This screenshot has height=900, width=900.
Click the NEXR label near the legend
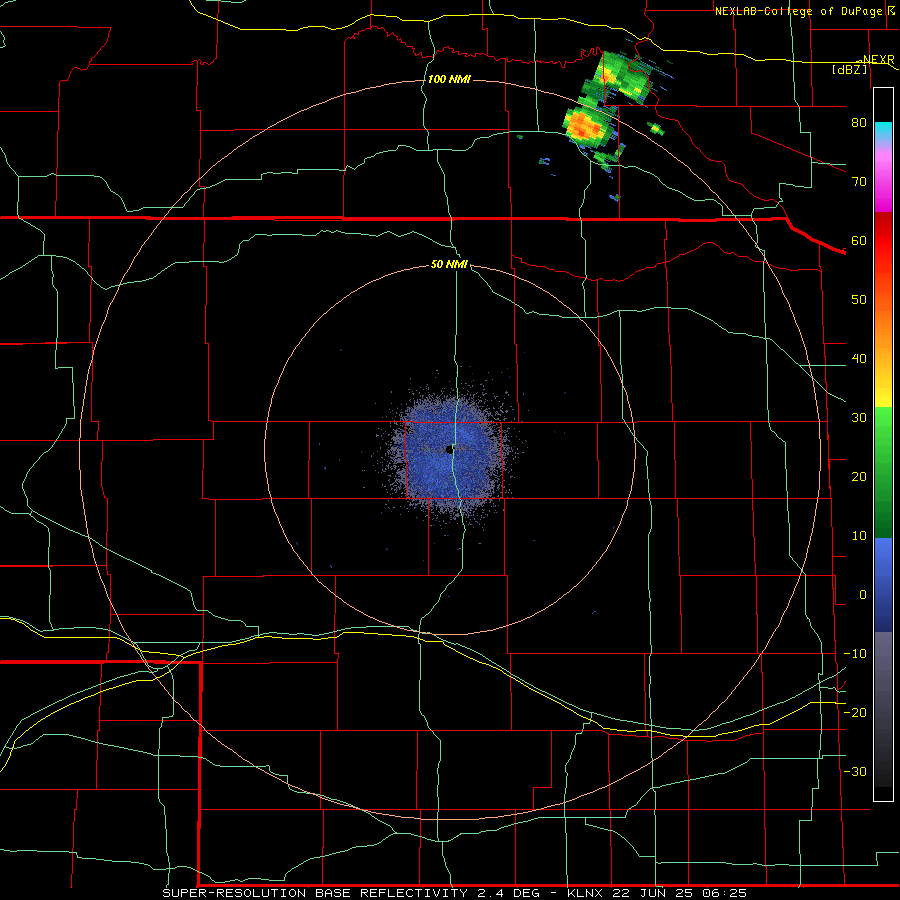click(x=878, y=59)
